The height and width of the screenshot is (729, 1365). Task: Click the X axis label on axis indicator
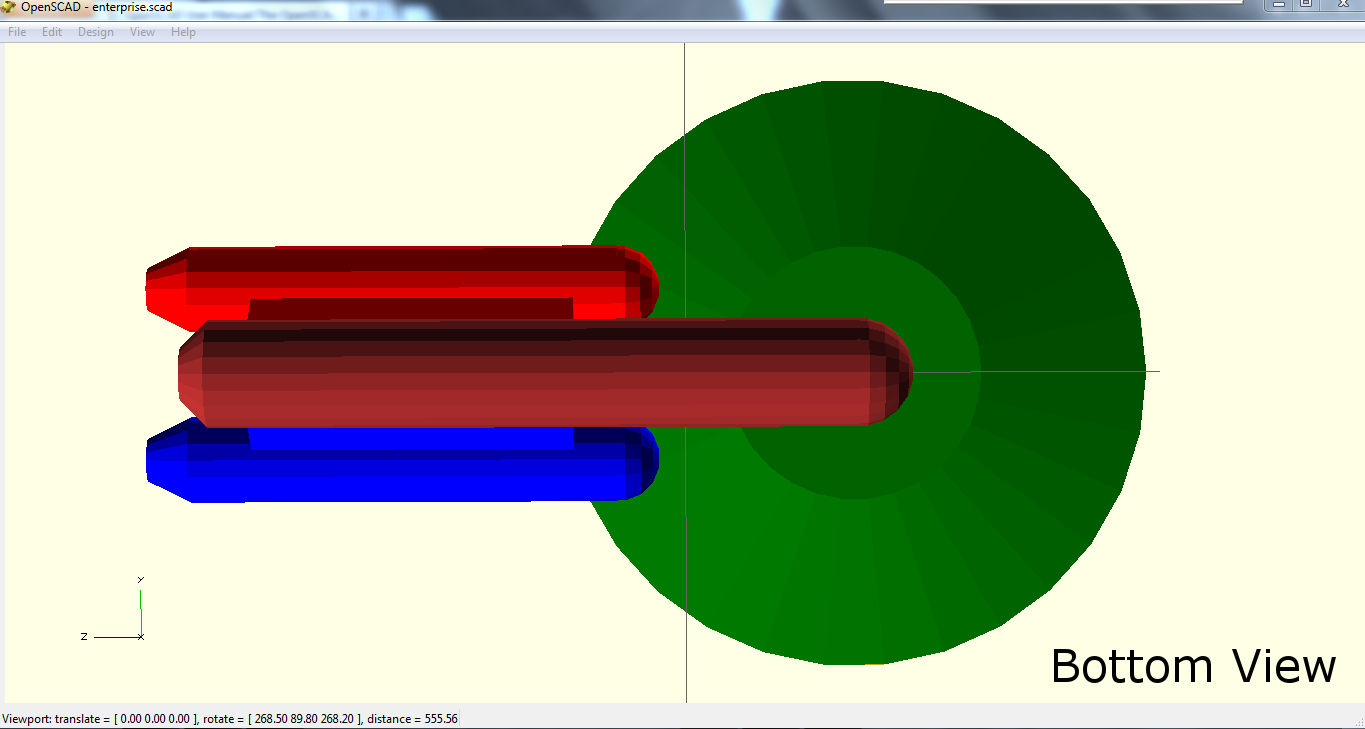pos(142,635)
